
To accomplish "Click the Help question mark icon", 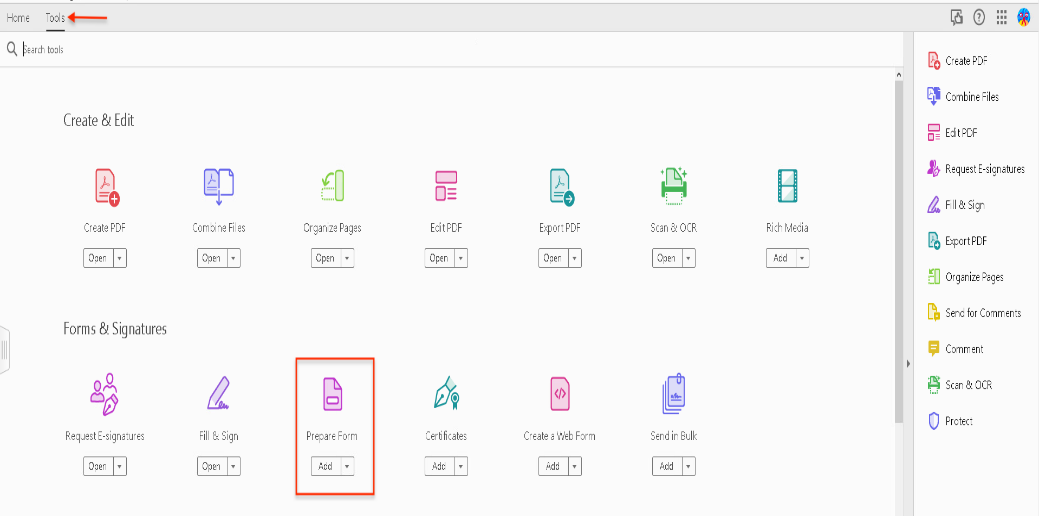I will point(979,17).
